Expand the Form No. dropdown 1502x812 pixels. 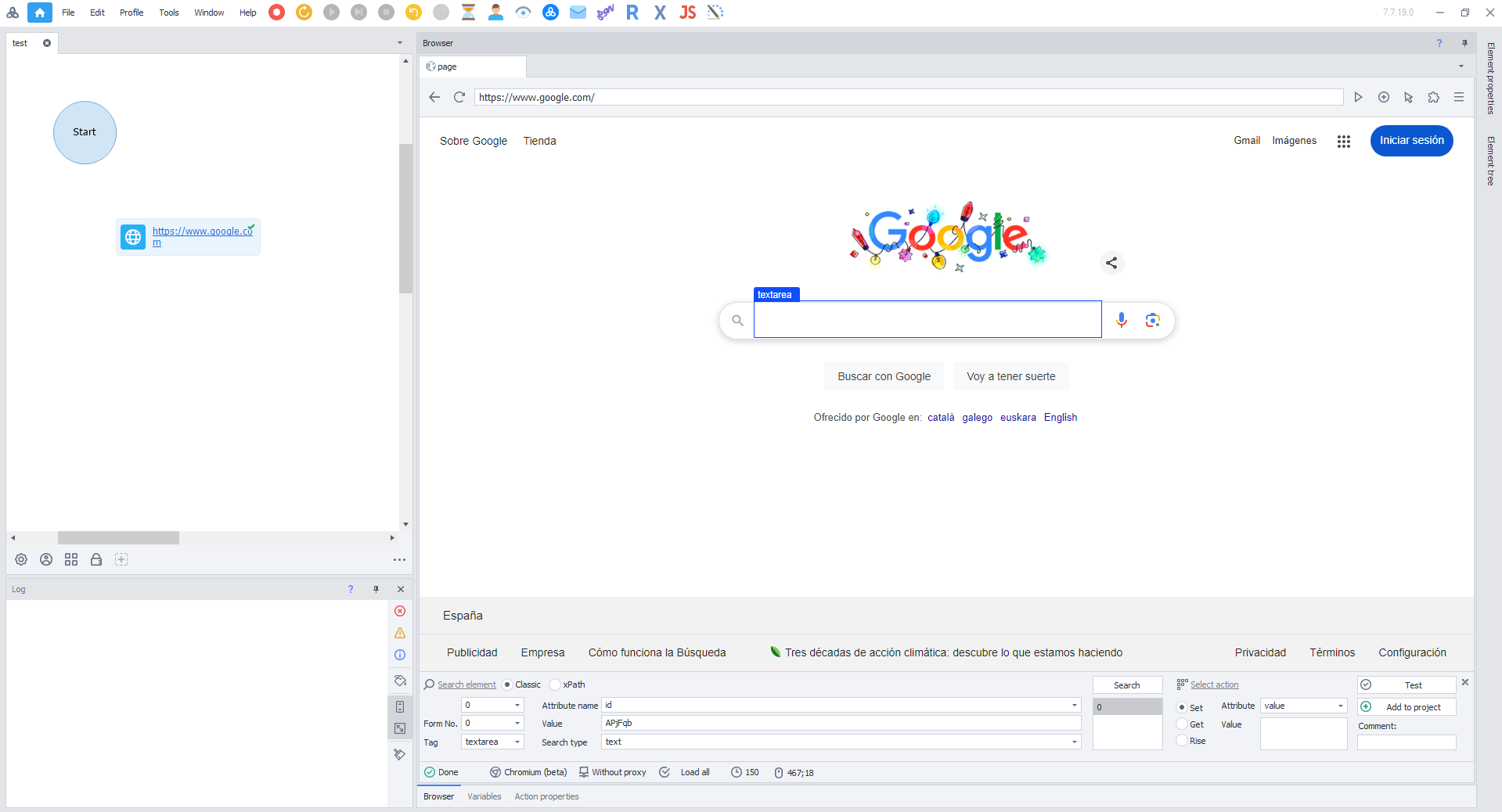pos(517,723)
